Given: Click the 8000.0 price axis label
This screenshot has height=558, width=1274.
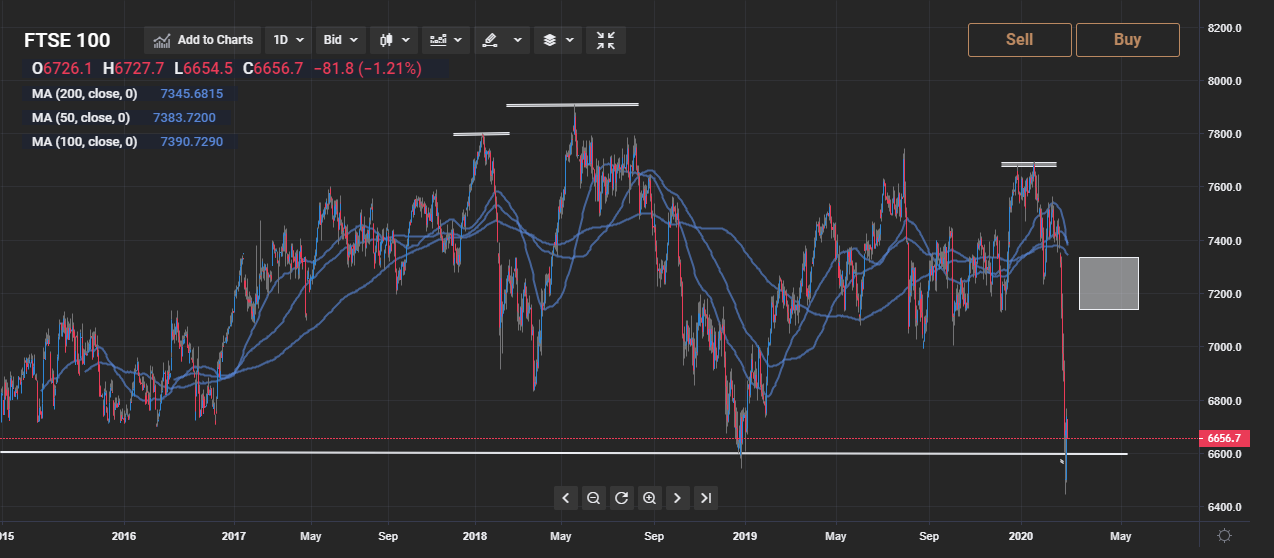Looking at the screenshot, I should pos(1224,81).
